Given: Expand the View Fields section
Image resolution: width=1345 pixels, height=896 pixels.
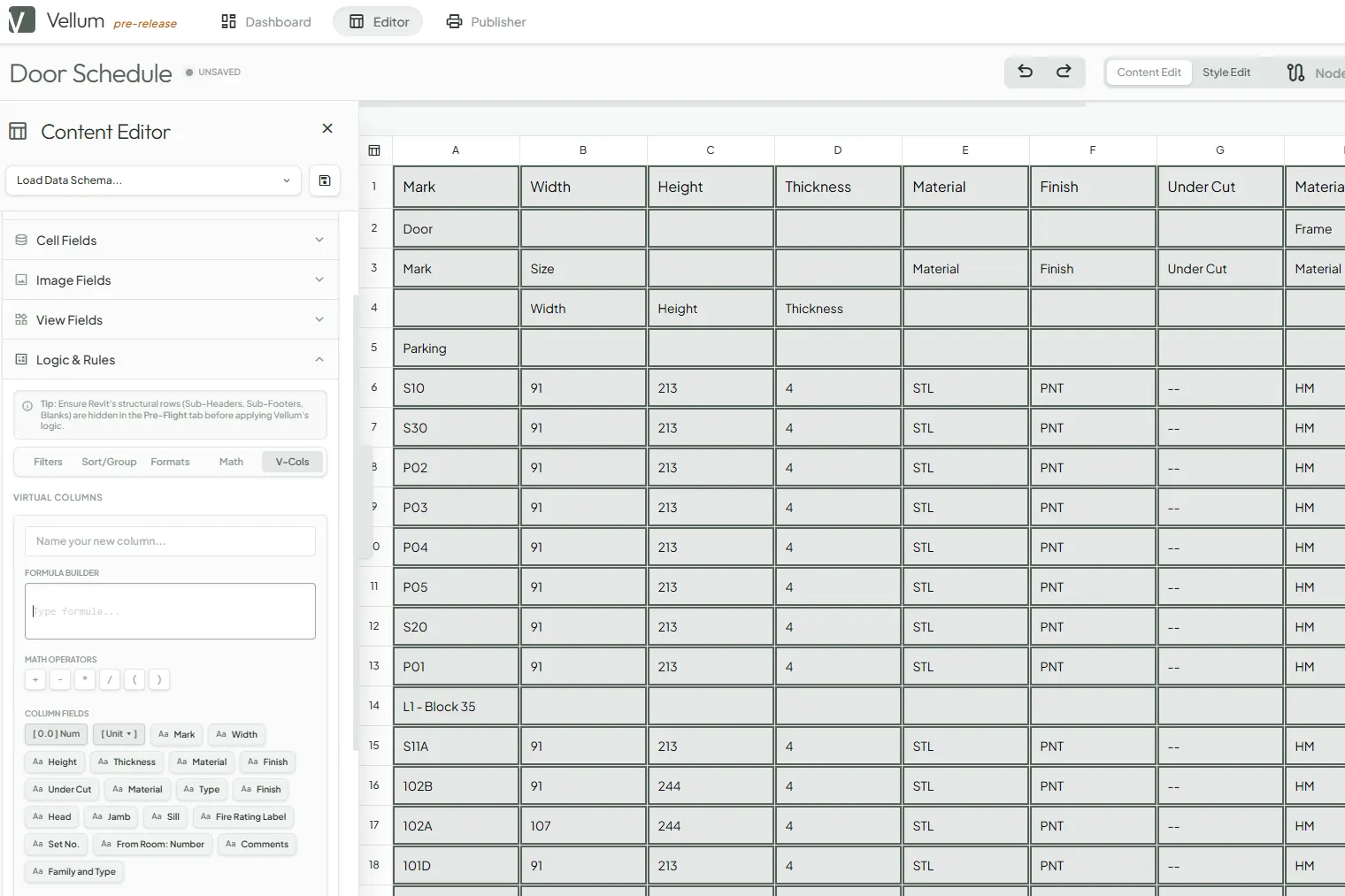Looking at the screenshot, I should 170,319.
